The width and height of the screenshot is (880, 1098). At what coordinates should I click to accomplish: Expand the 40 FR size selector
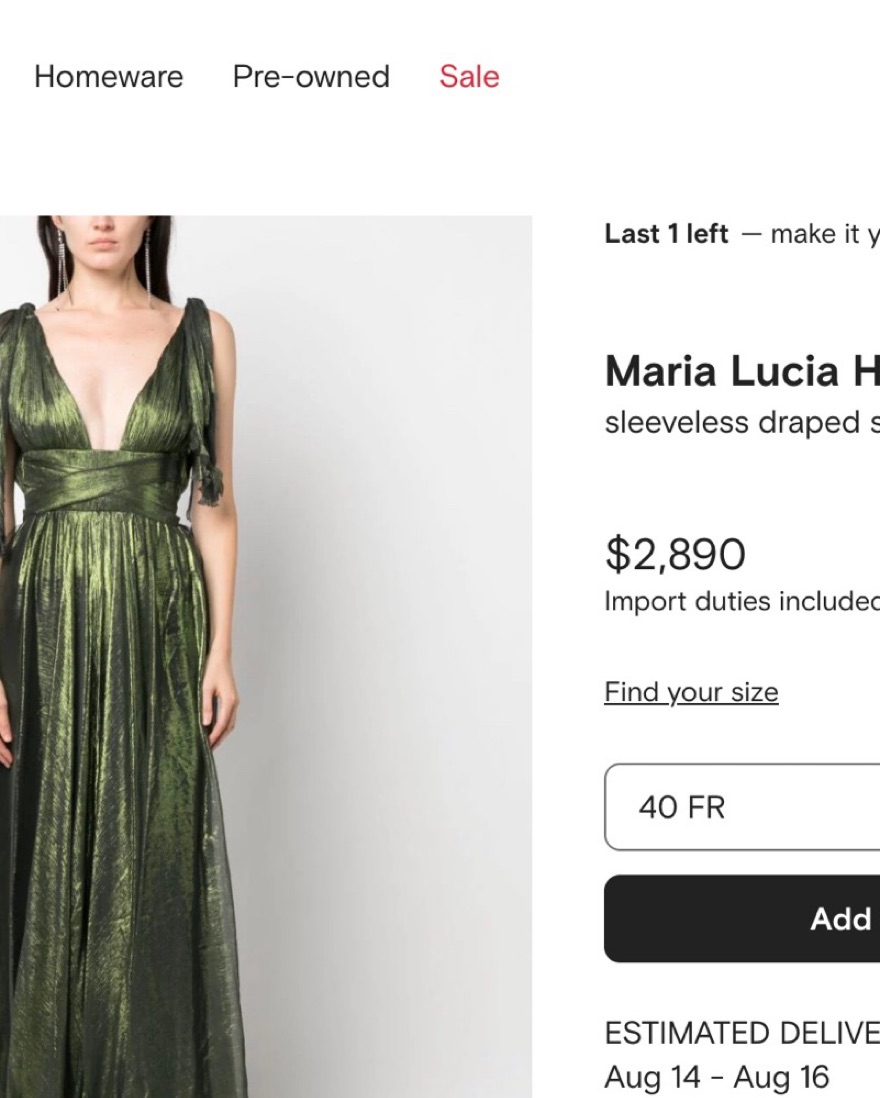(x=742, y=807)
